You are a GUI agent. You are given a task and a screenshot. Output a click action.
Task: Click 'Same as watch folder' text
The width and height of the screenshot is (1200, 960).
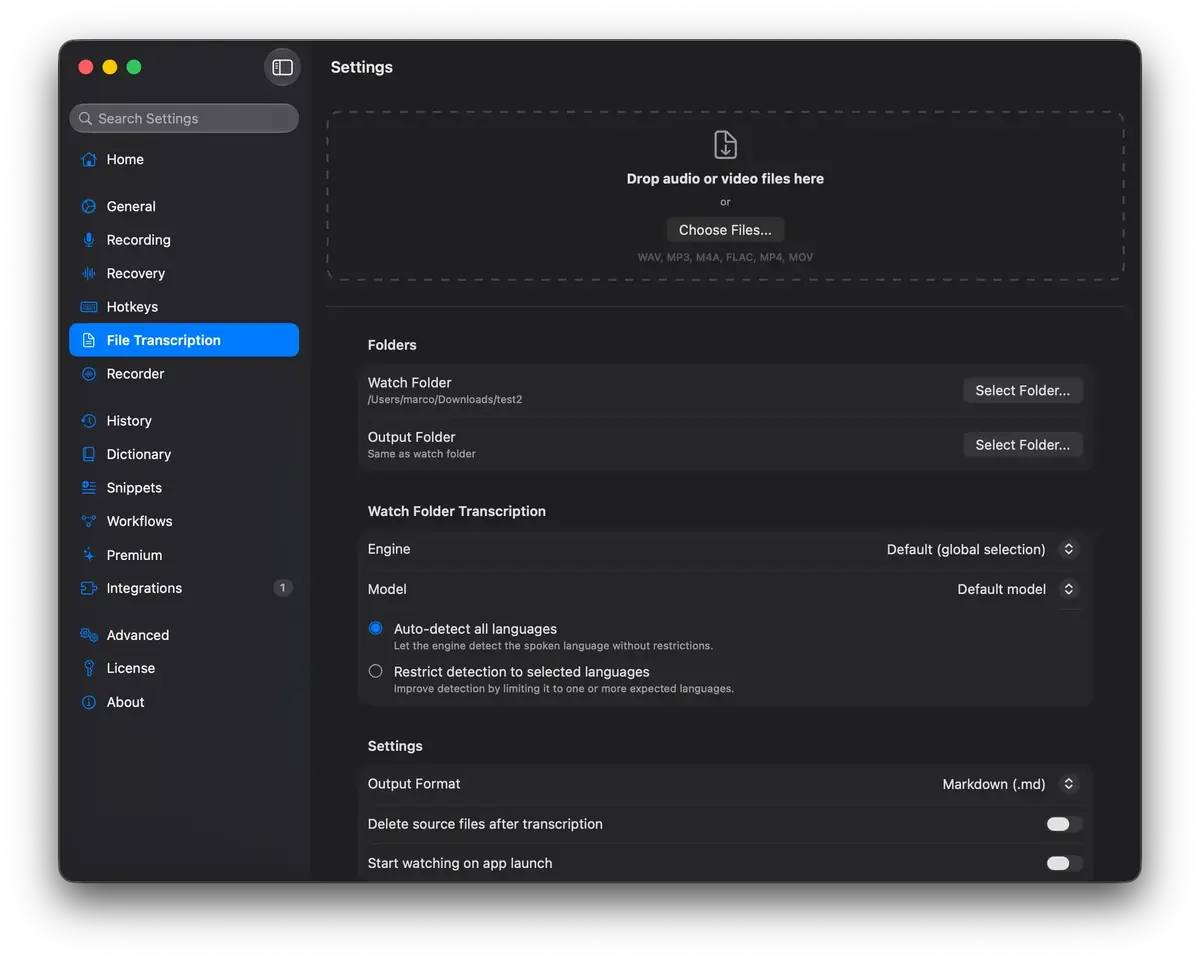(422, 454)
